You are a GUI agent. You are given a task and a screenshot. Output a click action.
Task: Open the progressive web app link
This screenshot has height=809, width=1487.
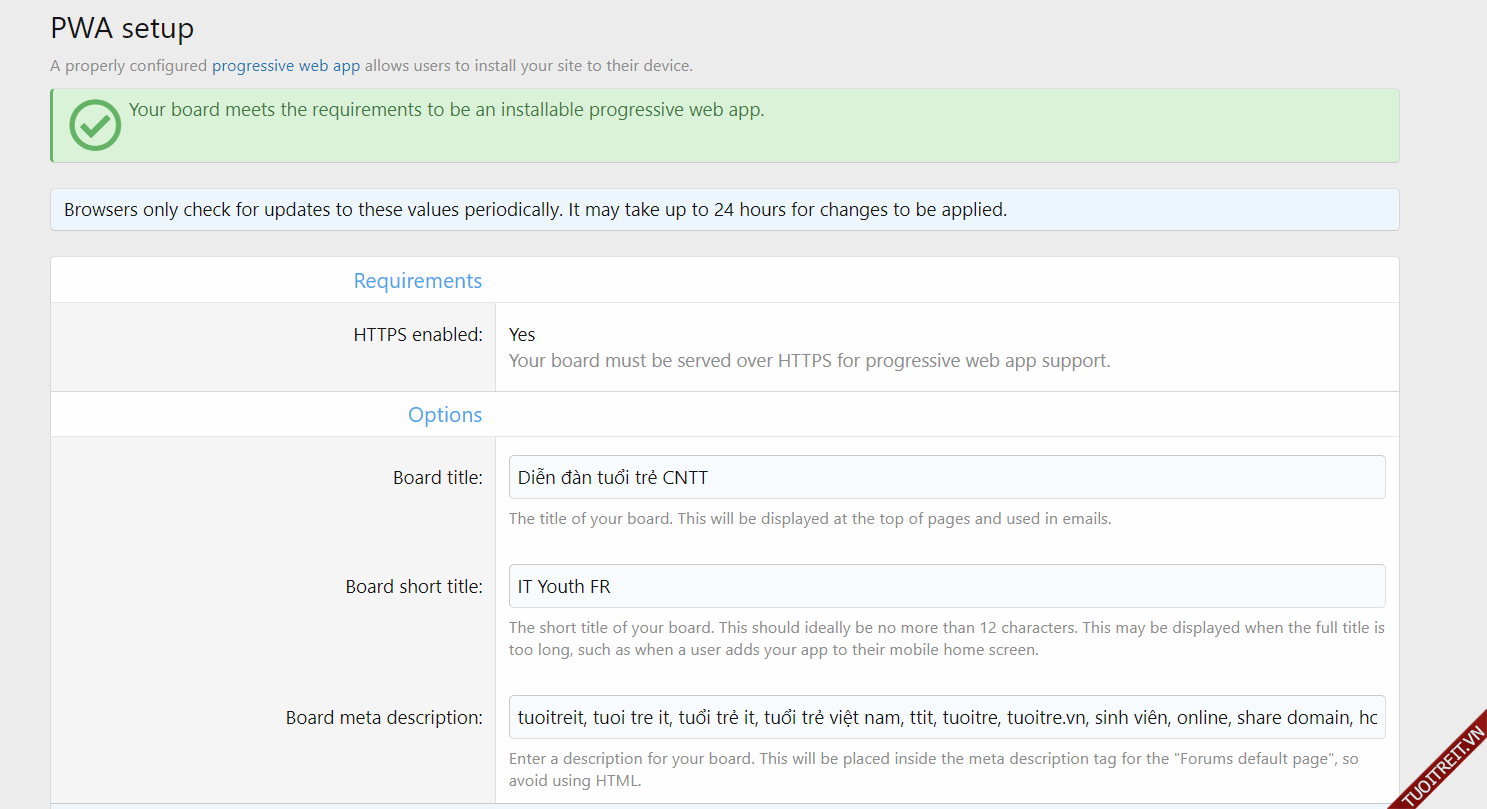285,66
